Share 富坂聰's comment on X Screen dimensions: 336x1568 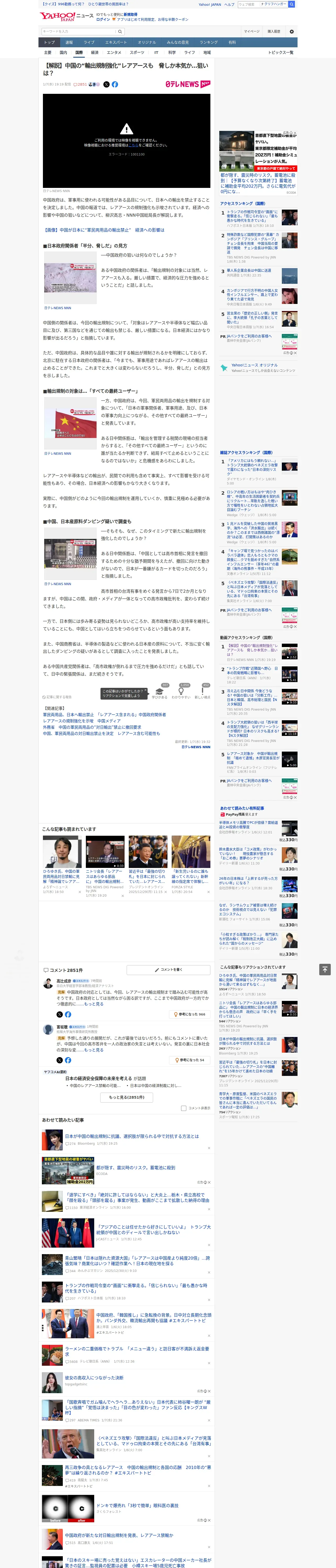pos(60,1060)
